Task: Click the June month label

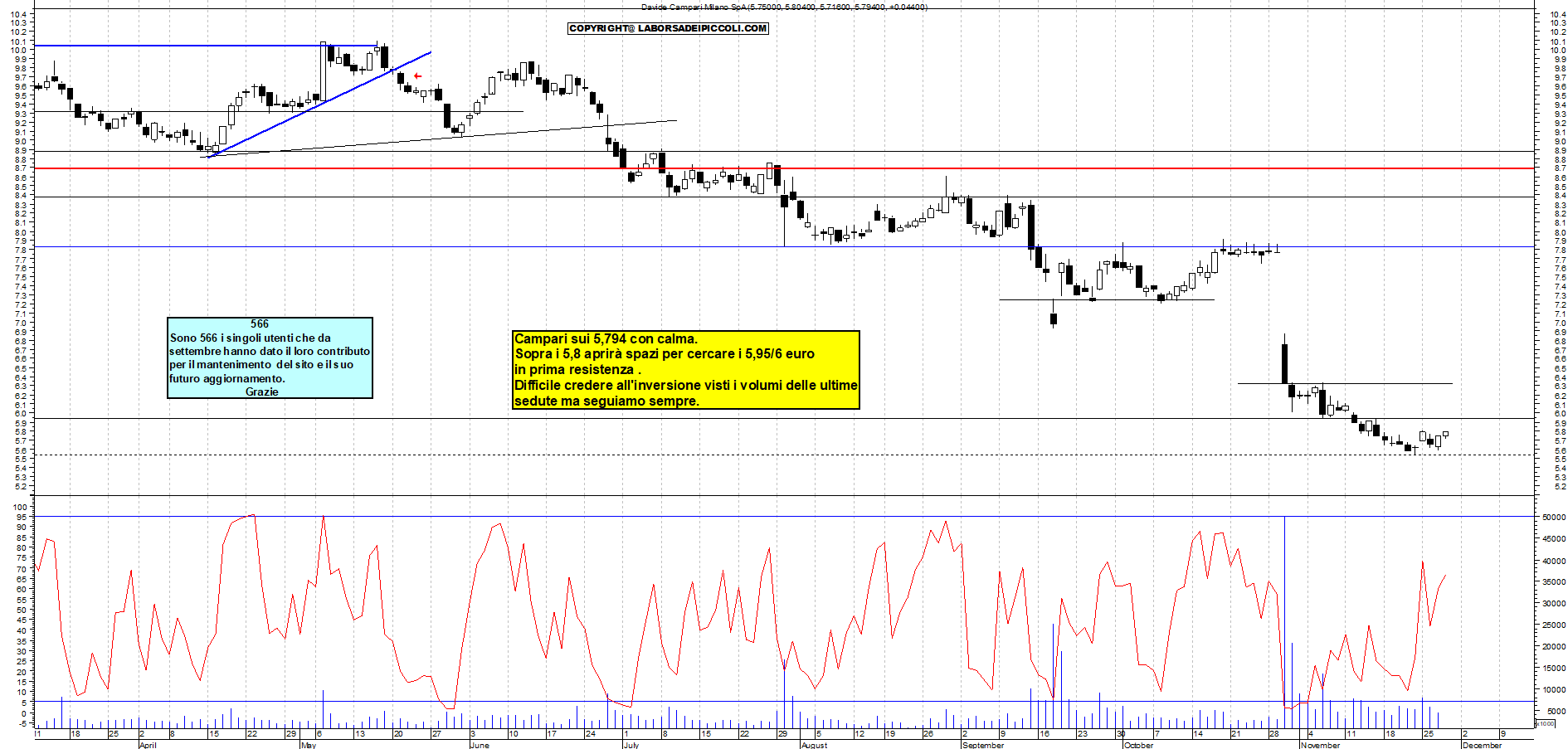Action: click(480, 745)
